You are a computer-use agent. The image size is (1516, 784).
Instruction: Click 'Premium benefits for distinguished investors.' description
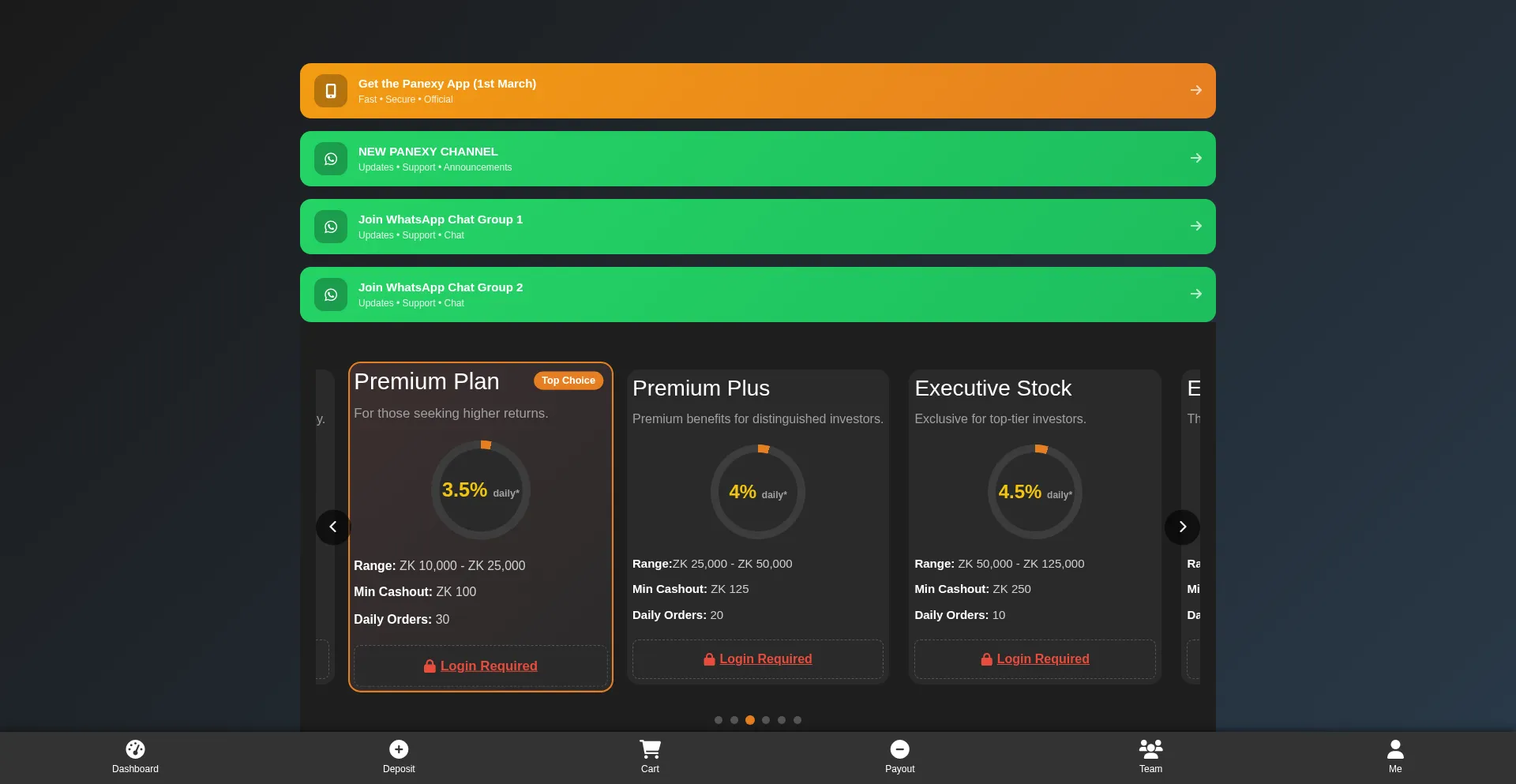[x=758, y=419]
